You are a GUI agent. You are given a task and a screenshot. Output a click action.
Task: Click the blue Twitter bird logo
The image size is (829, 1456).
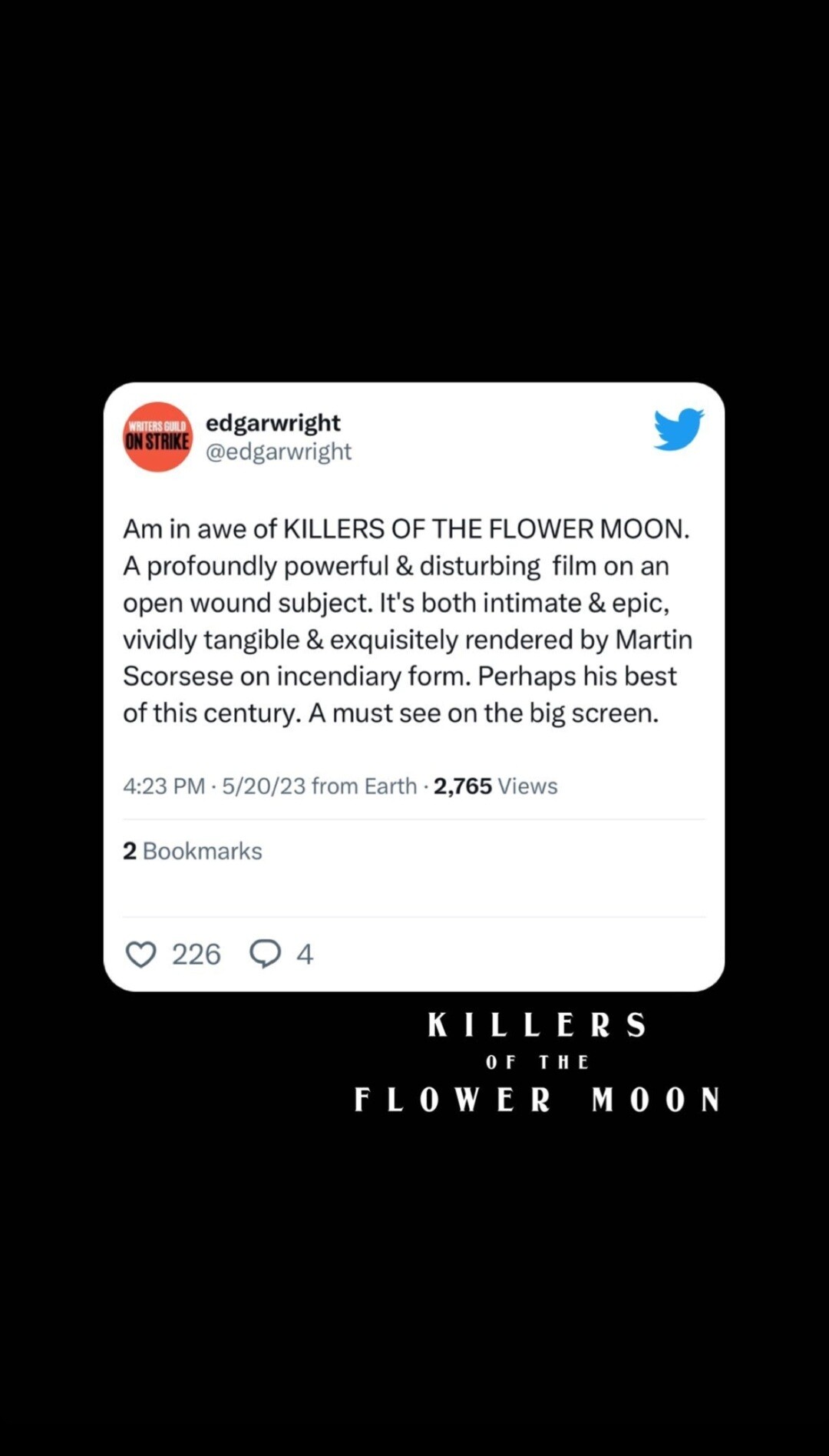679,429
